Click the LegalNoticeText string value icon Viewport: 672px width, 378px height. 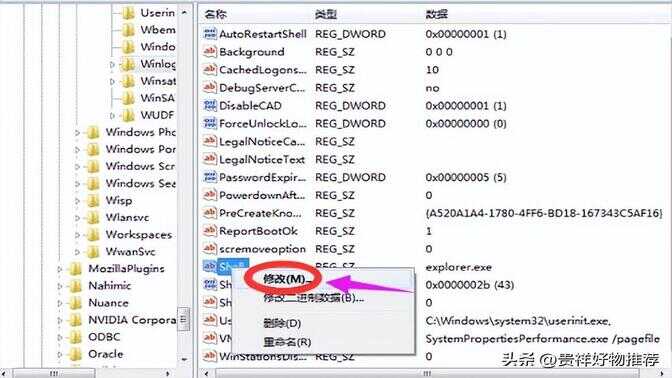(210, 159)
